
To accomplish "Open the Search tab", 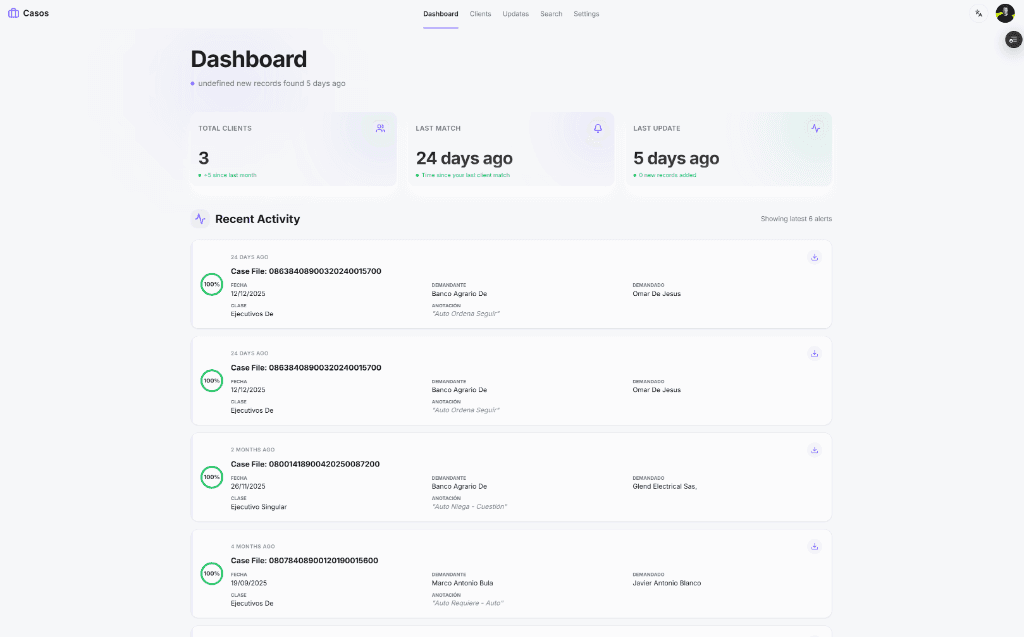I will [551, 14].
